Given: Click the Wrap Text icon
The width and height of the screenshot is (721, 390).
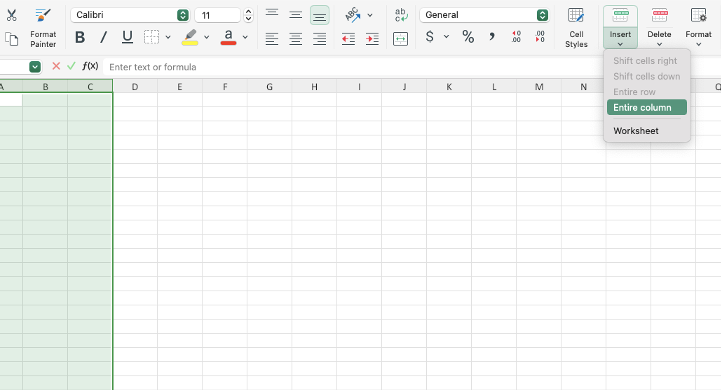Looking at the screenshot, I should tap(401, 15).
